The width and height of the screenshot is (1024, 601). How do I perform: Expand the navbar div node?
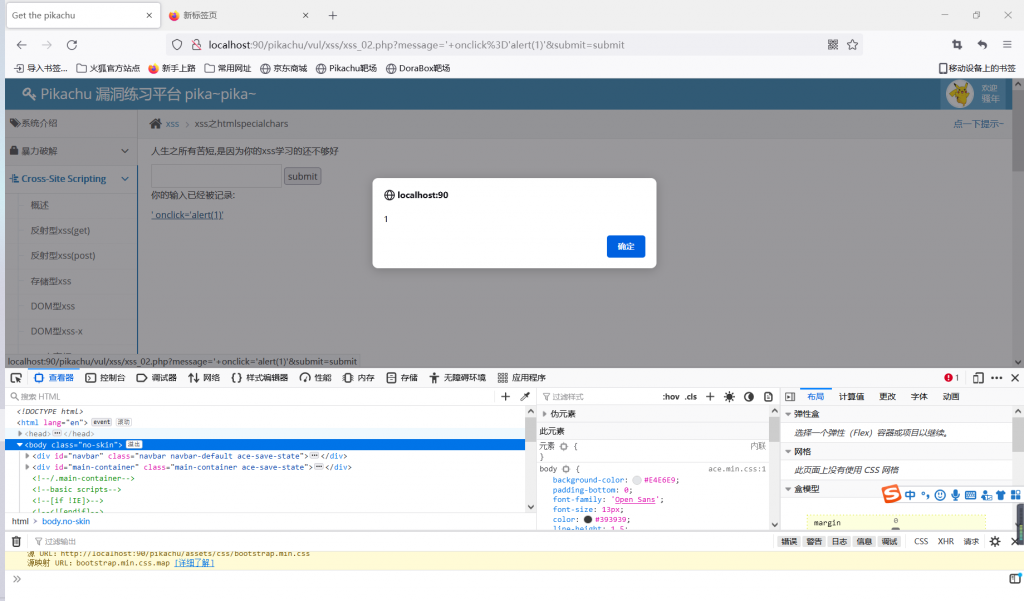(x=27, y=455)
